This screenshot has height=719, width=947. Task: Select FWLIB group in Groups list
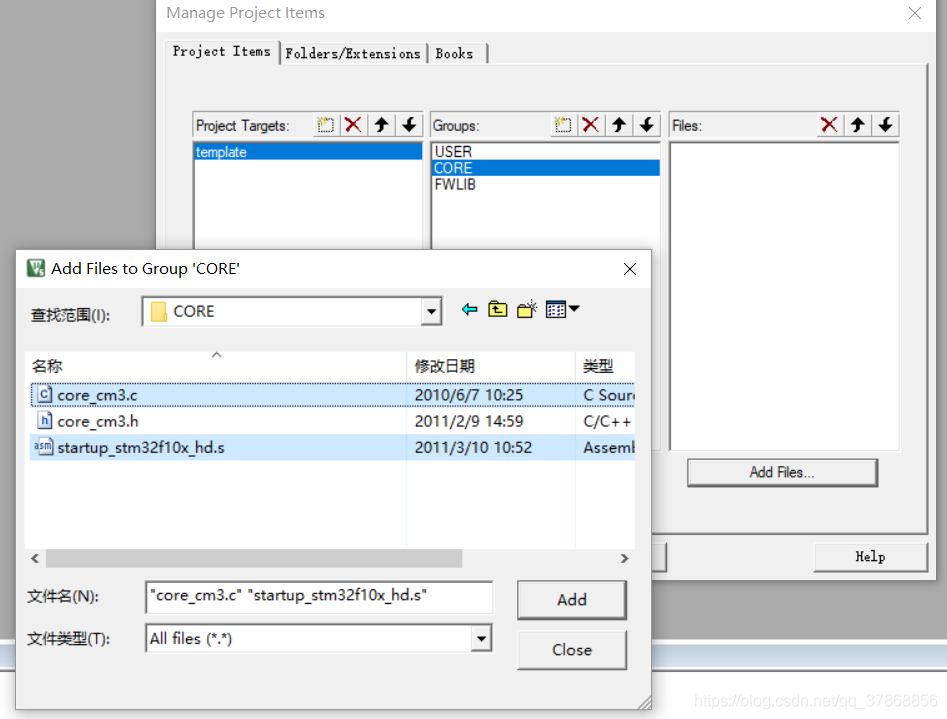tap(545, 184)
